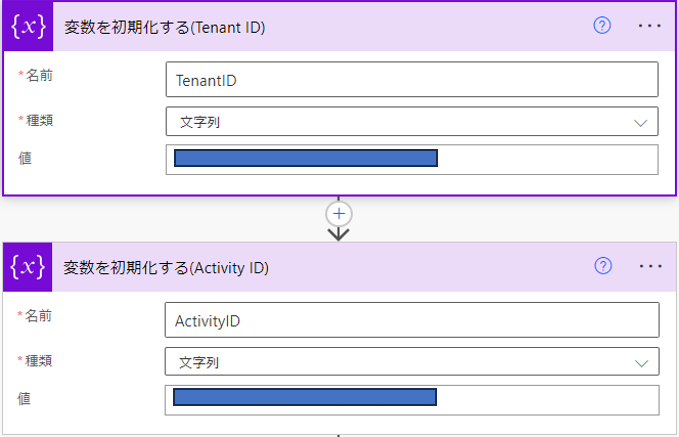Open help for Tenant ID variable action
The image size is (679, 437).
[x=602, y=26]
